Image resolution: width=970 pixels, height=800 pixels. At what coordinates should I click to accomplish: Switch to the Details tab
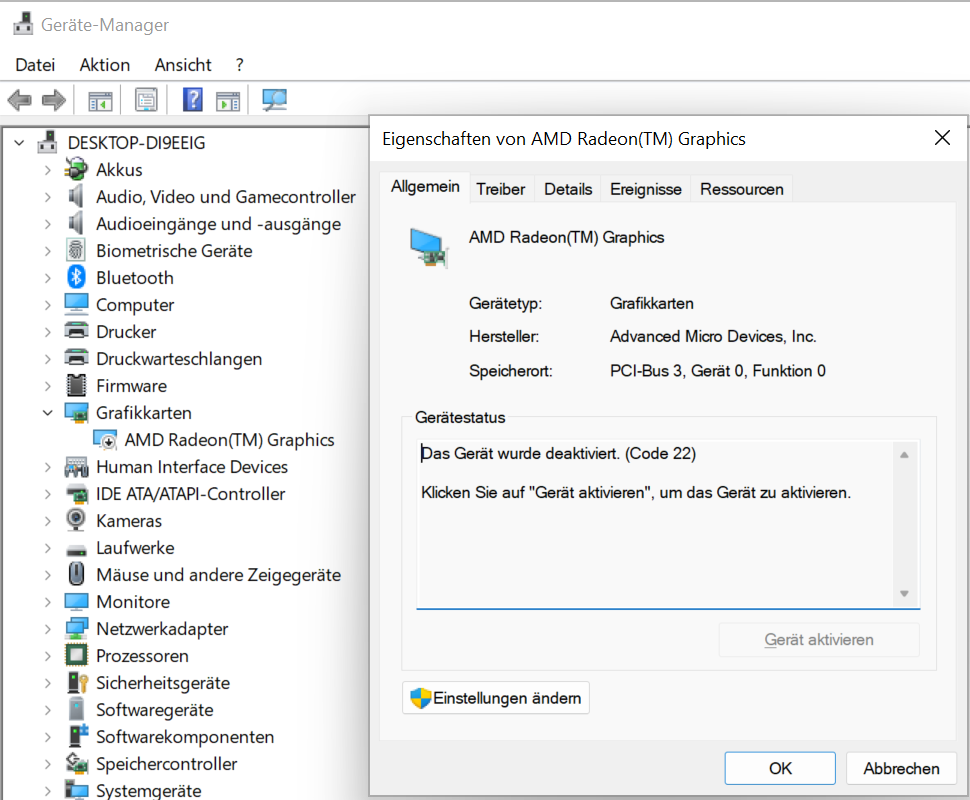pos(568,189)
